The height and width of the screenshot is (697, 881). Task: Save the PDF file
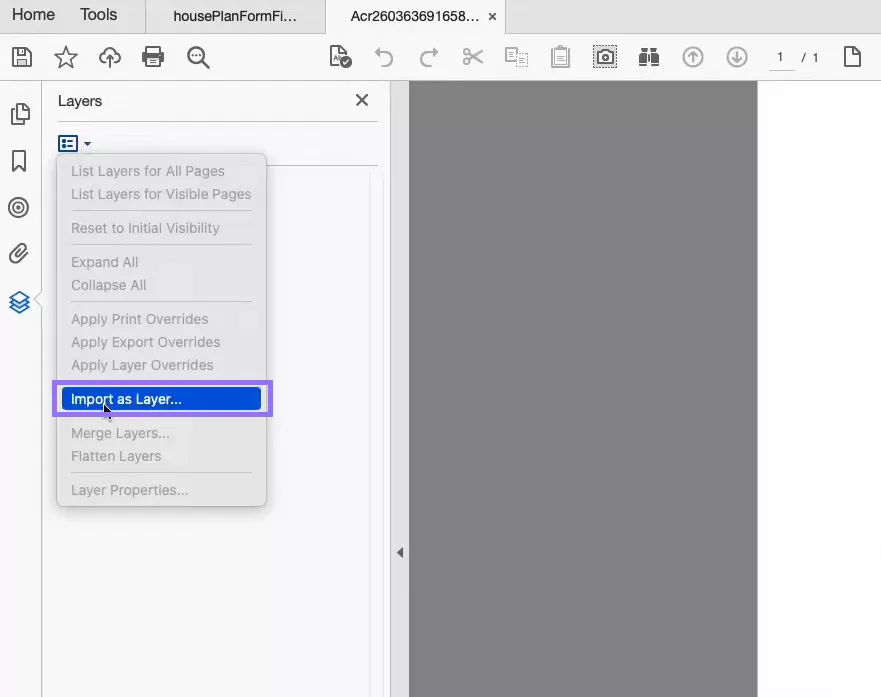click(21, 57)
